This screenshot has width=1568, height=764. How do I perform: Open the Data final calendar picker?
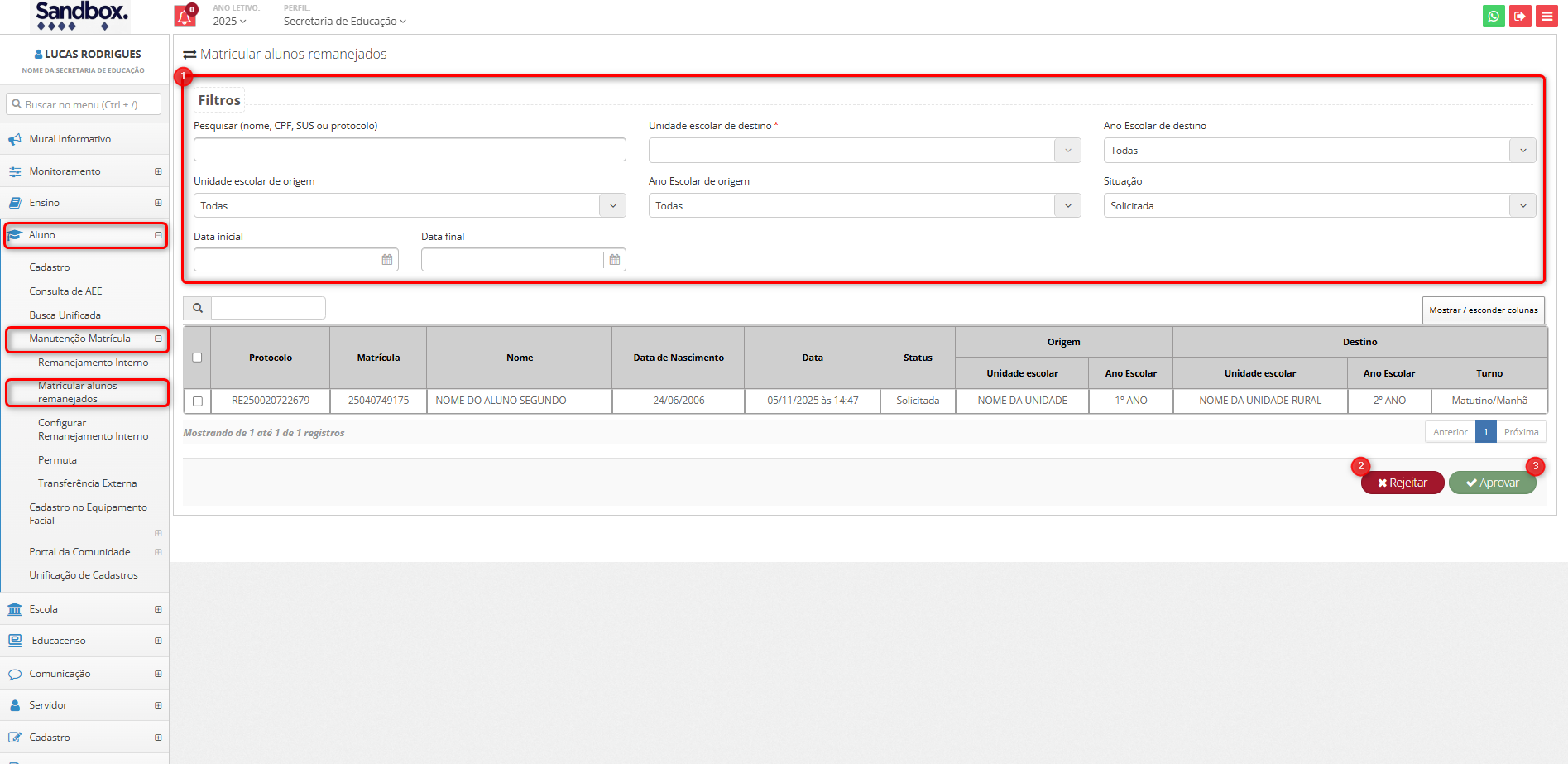614,260
